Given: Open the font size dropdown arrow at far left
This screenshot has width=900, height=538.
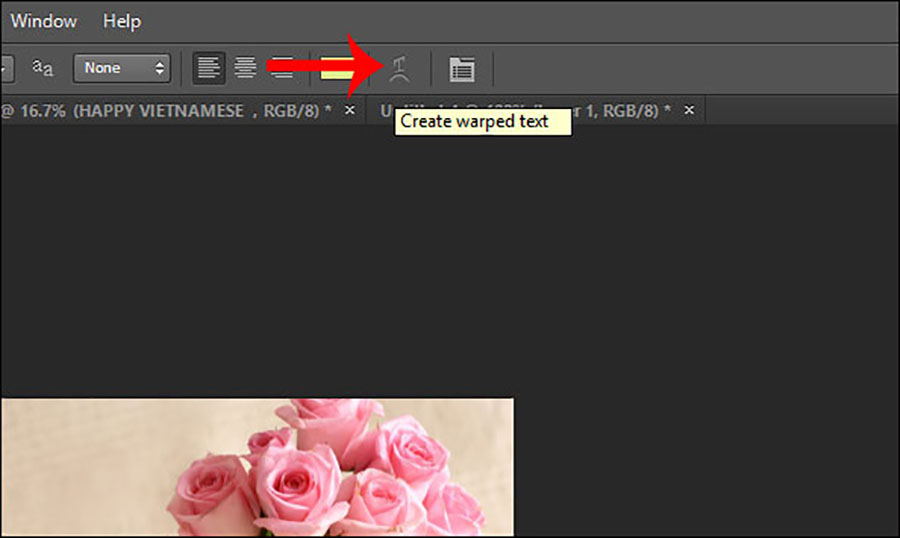Looking at the screenshot, I should click(5, 68).
